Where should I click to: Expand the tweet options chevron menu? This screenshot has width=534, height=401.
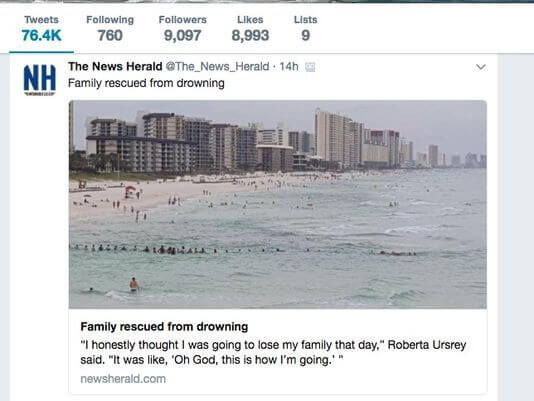point(481,67)
